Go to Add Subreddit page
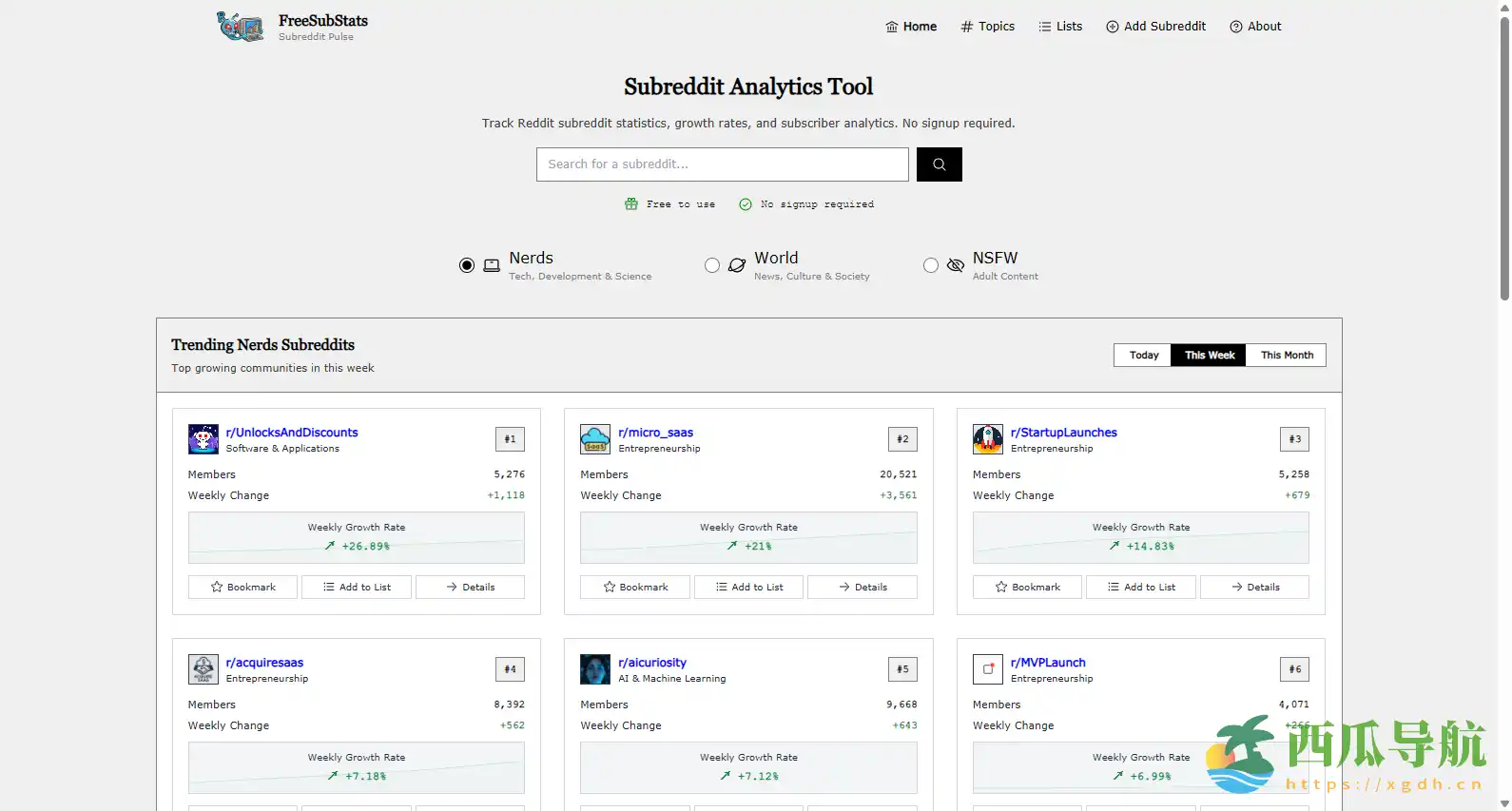The height and width of the screenshot is (811, 1512). (1155, 27)
